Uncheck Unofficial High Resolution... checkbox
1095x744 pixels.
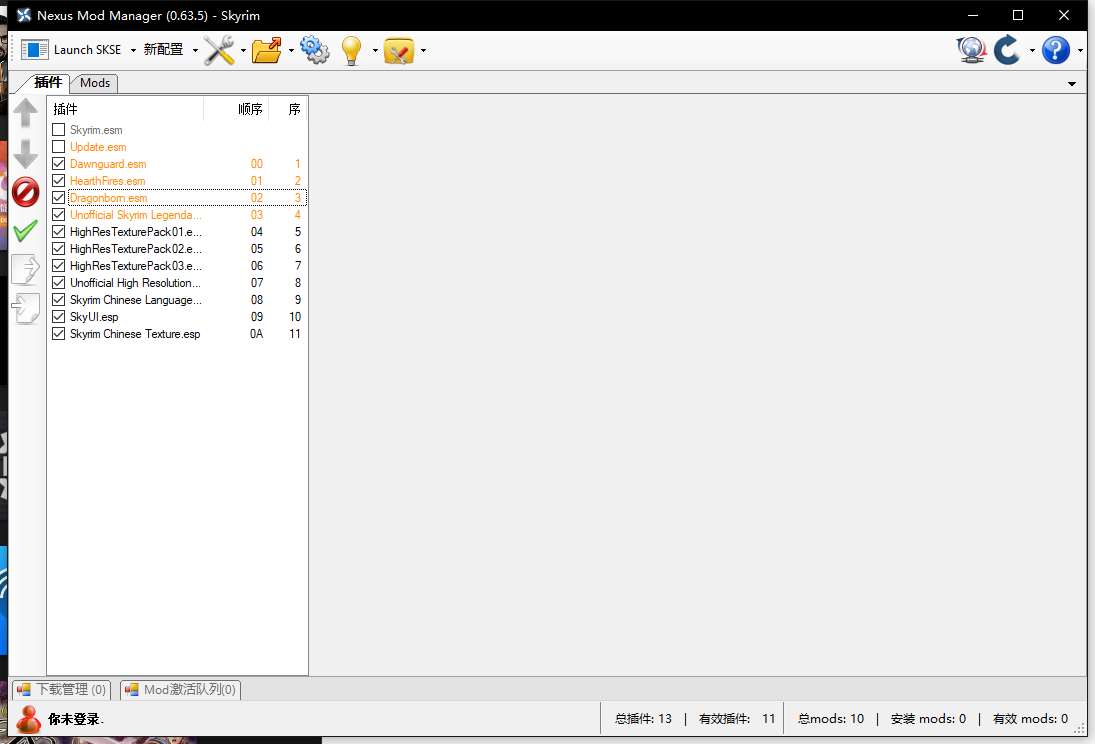[x=59, y=283]
